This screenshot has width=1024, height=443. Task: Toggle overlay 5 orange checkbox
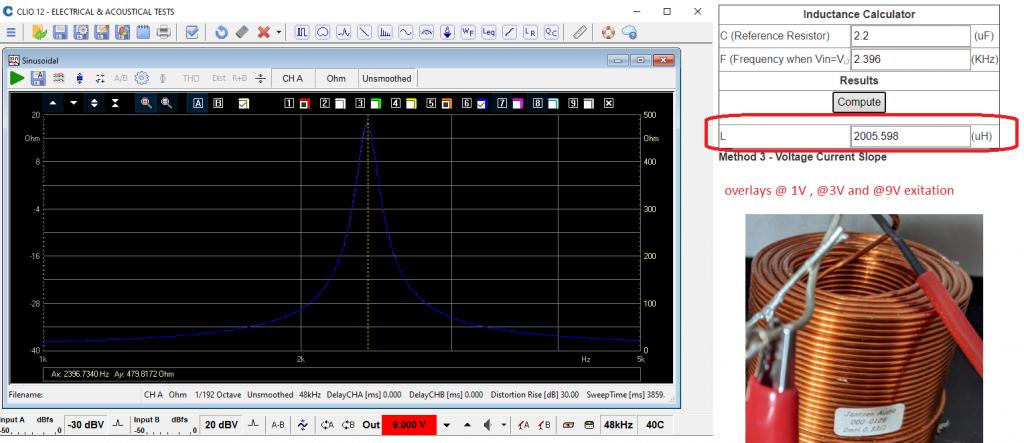pos(446,104)
